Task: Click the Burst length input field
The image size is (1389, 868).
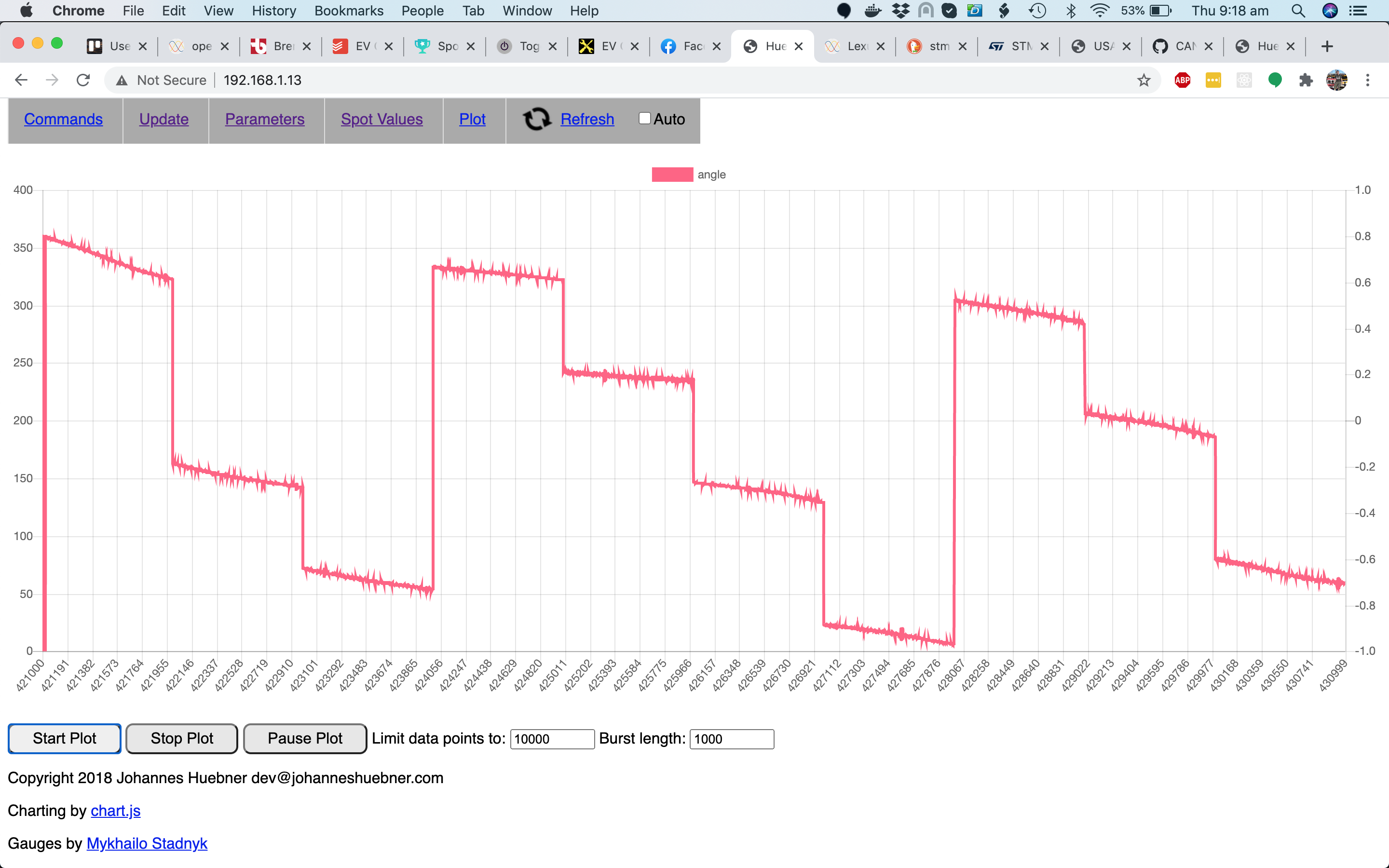Action: (731, 739)
